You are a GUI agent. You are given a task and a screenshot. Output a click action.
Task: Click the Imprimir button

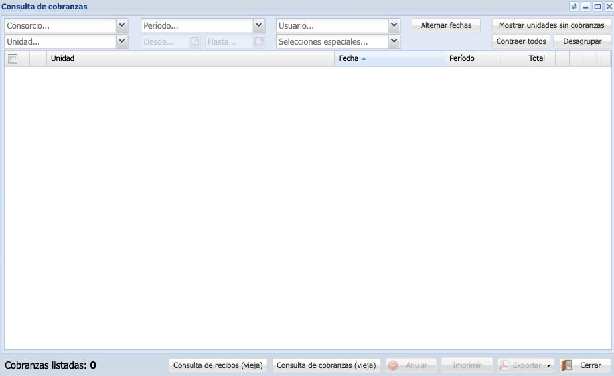point(467,365)
